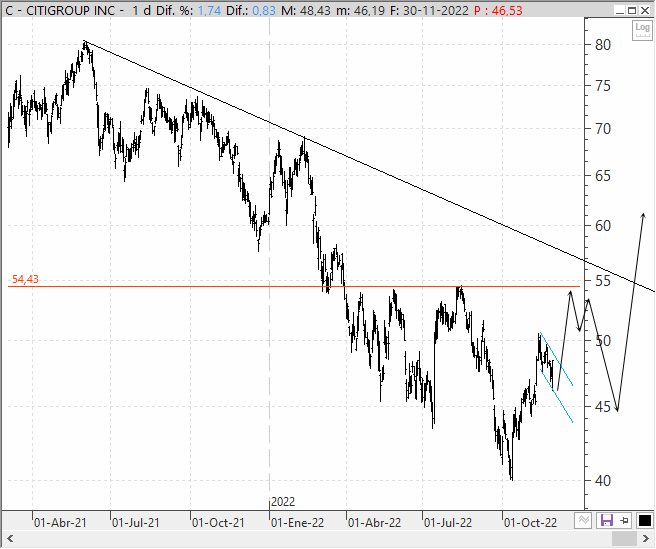The image size is (656, 549).
Task: Click the 60 price axis label
Action: (x=603, y=226)
